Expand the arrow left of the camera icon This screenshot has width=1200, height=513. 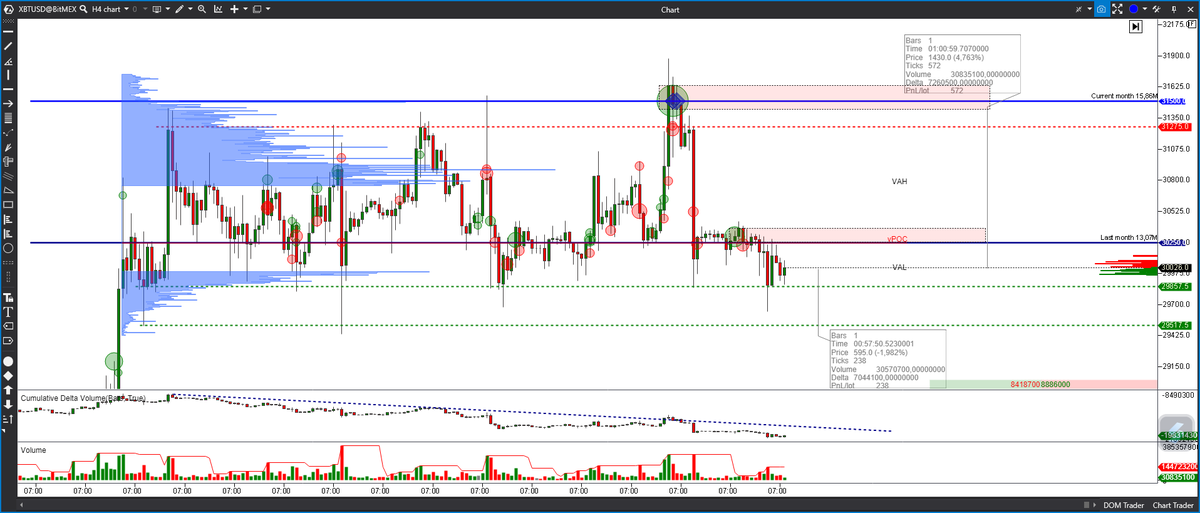pos(1090,9)
